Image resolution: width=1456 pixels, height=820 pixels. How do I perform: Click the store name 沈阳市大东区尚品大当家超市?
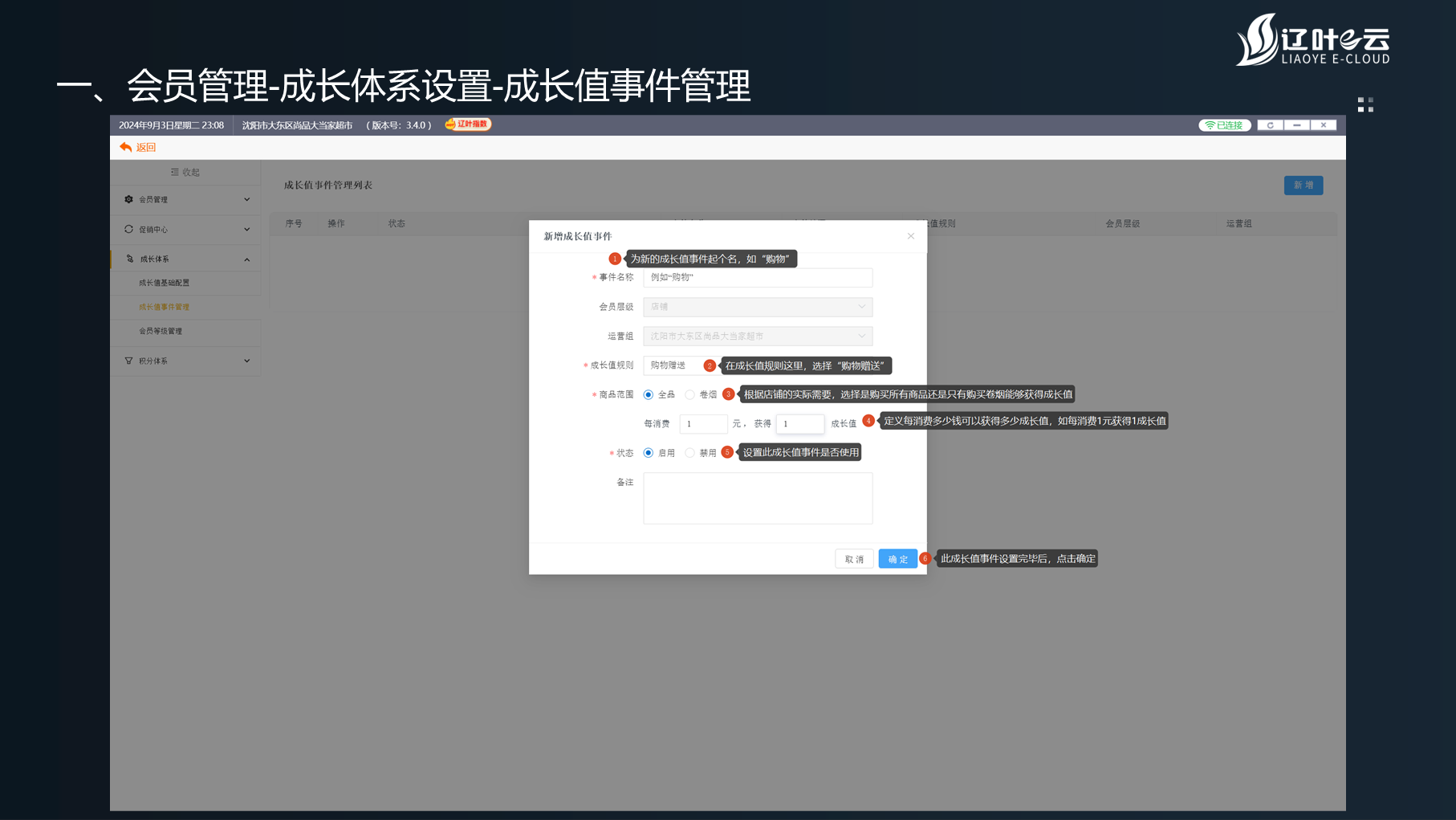click(297, 125)
